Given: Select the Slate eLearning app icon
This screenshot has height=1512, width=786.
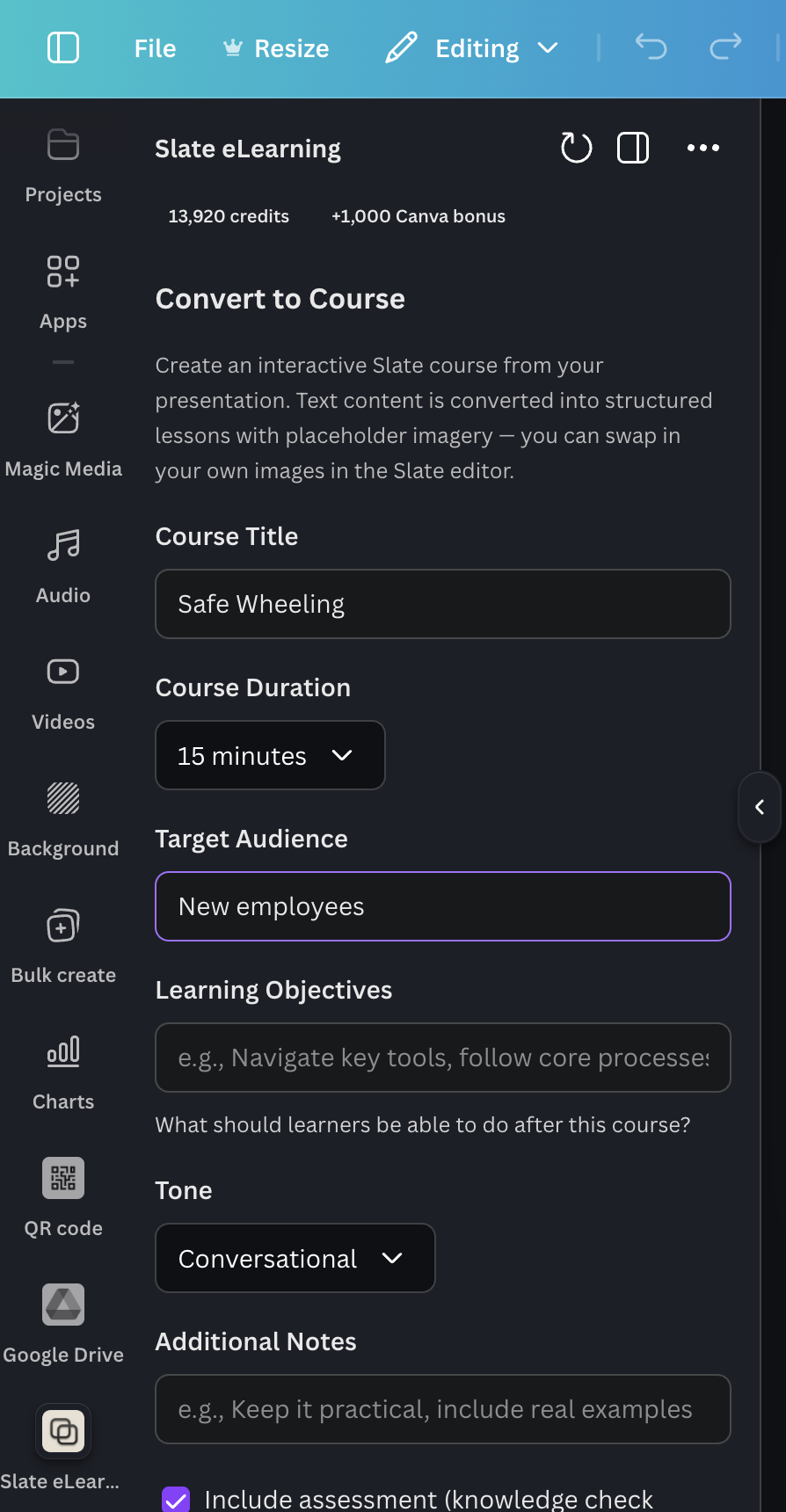Looking at the screenshot, I should pyautogui.click(x=63, y=1431).
